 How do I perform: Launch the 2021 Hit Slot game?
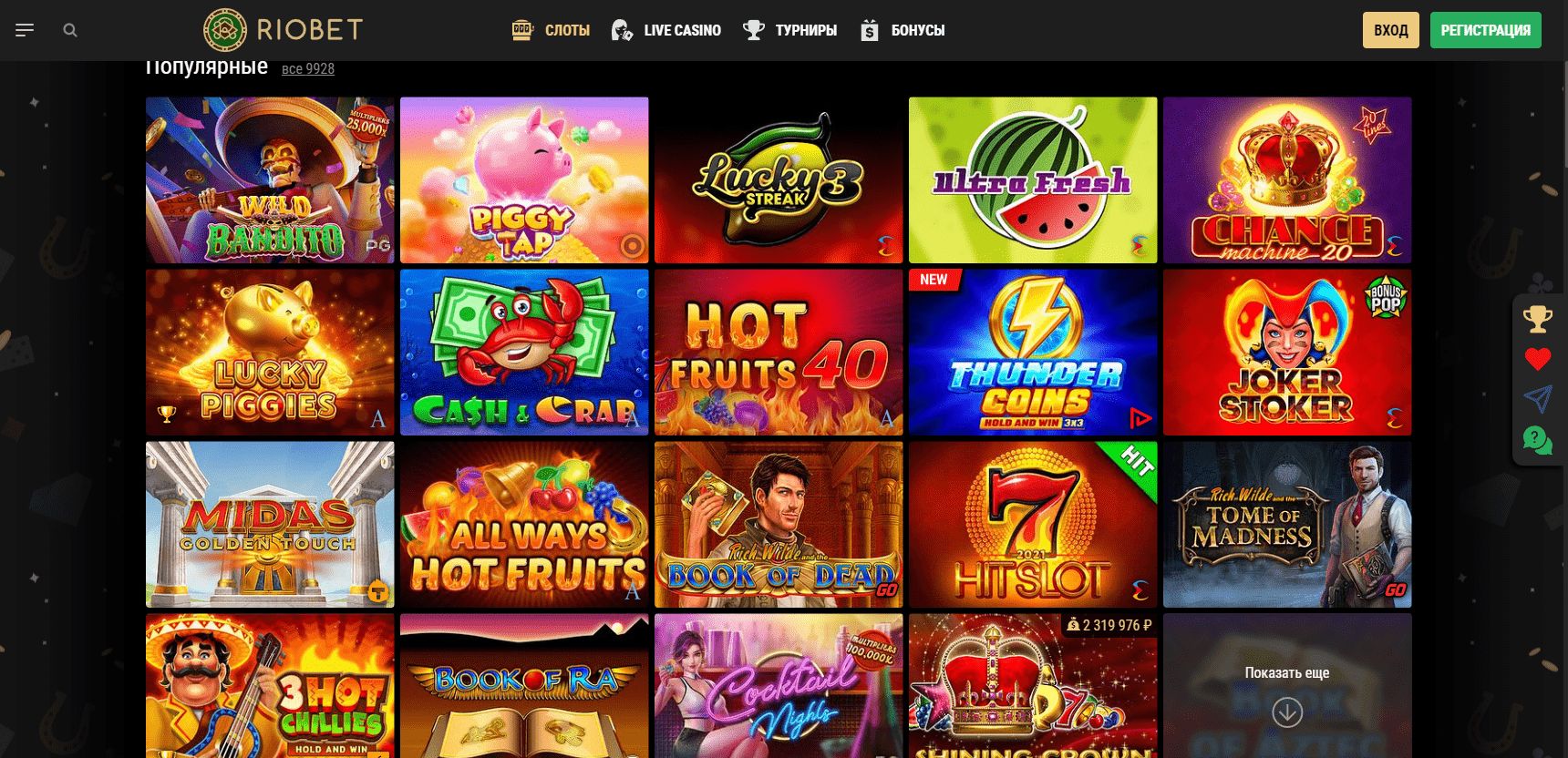click(1033, 525)
